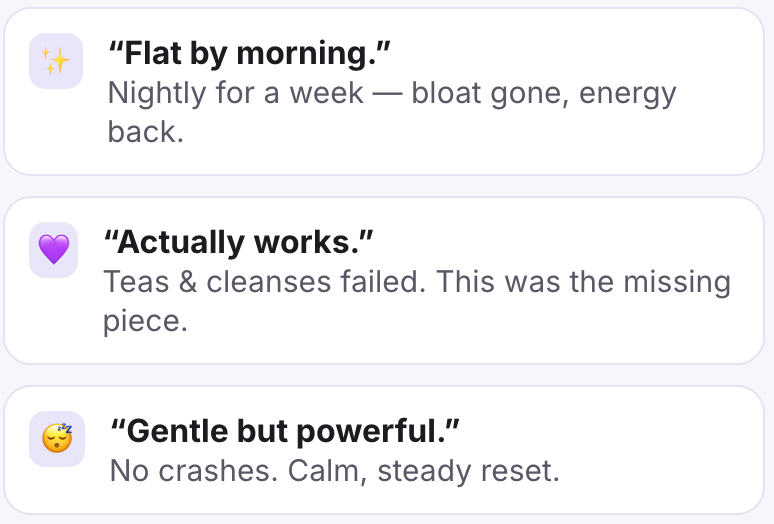Click the sparkles icon beside "Flat by morning."

pyautogui.click(x=56, y=62)
